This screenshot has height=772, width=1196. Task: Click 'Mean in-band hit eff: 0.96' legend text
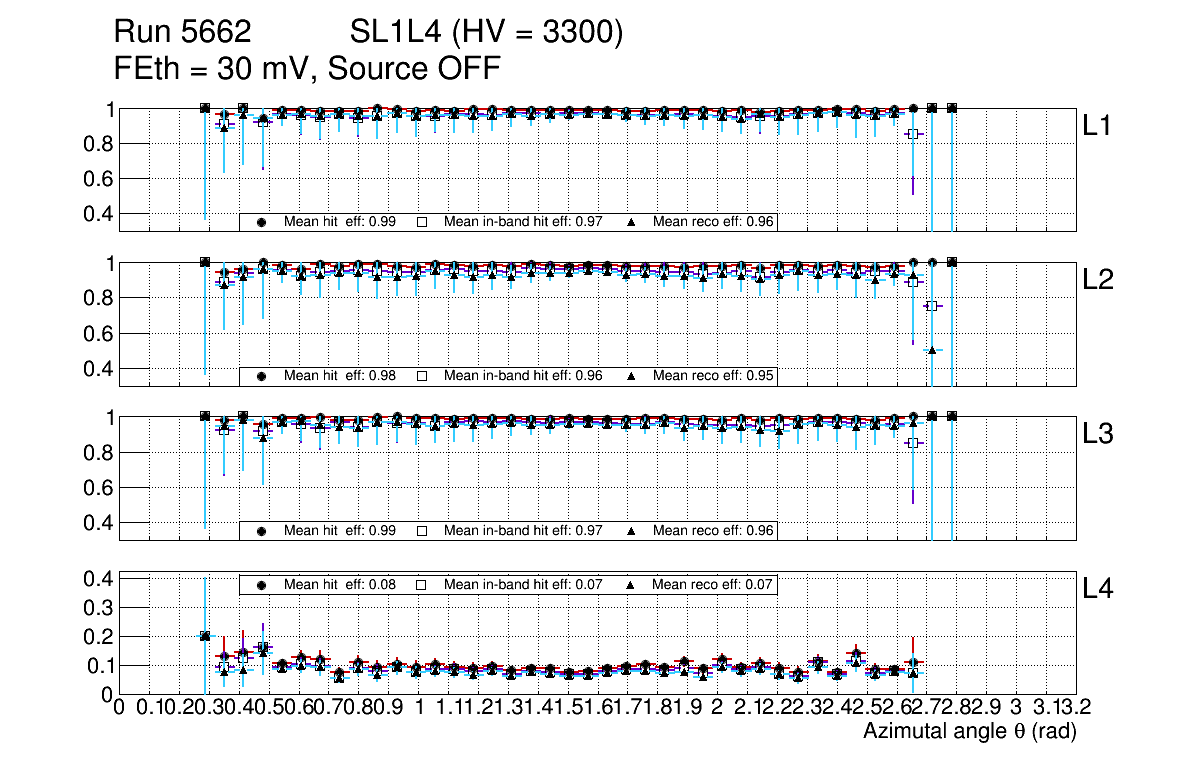(x=522, y=376)
